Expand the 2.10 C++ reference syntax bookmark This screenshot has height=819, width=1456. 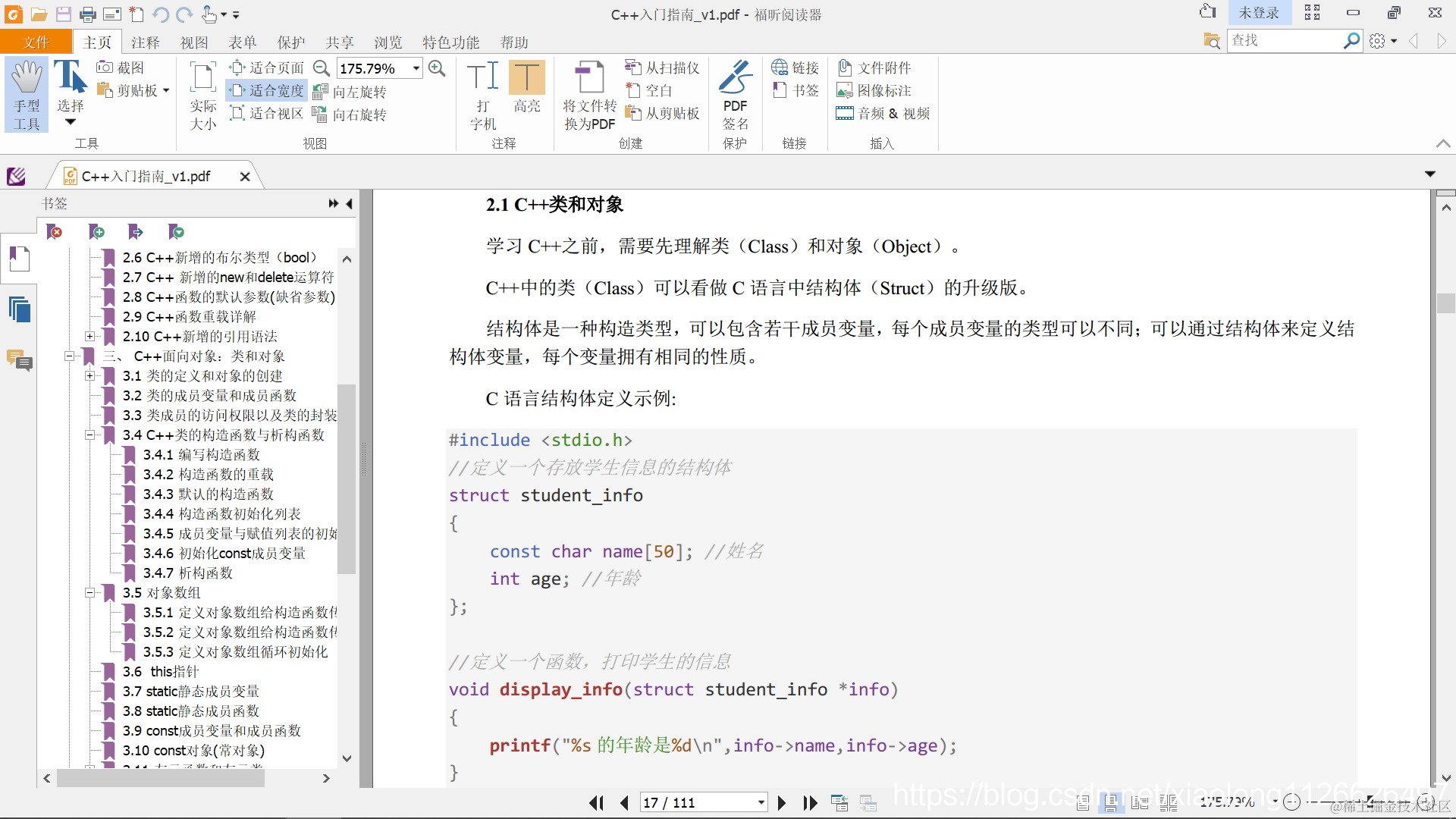click(89, 337)
